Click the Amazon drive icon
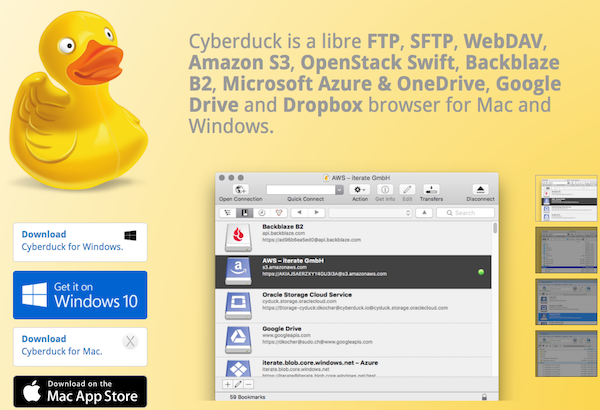This screenshot has width=600, height=410. pyautogui.click(x=238, y=271)
